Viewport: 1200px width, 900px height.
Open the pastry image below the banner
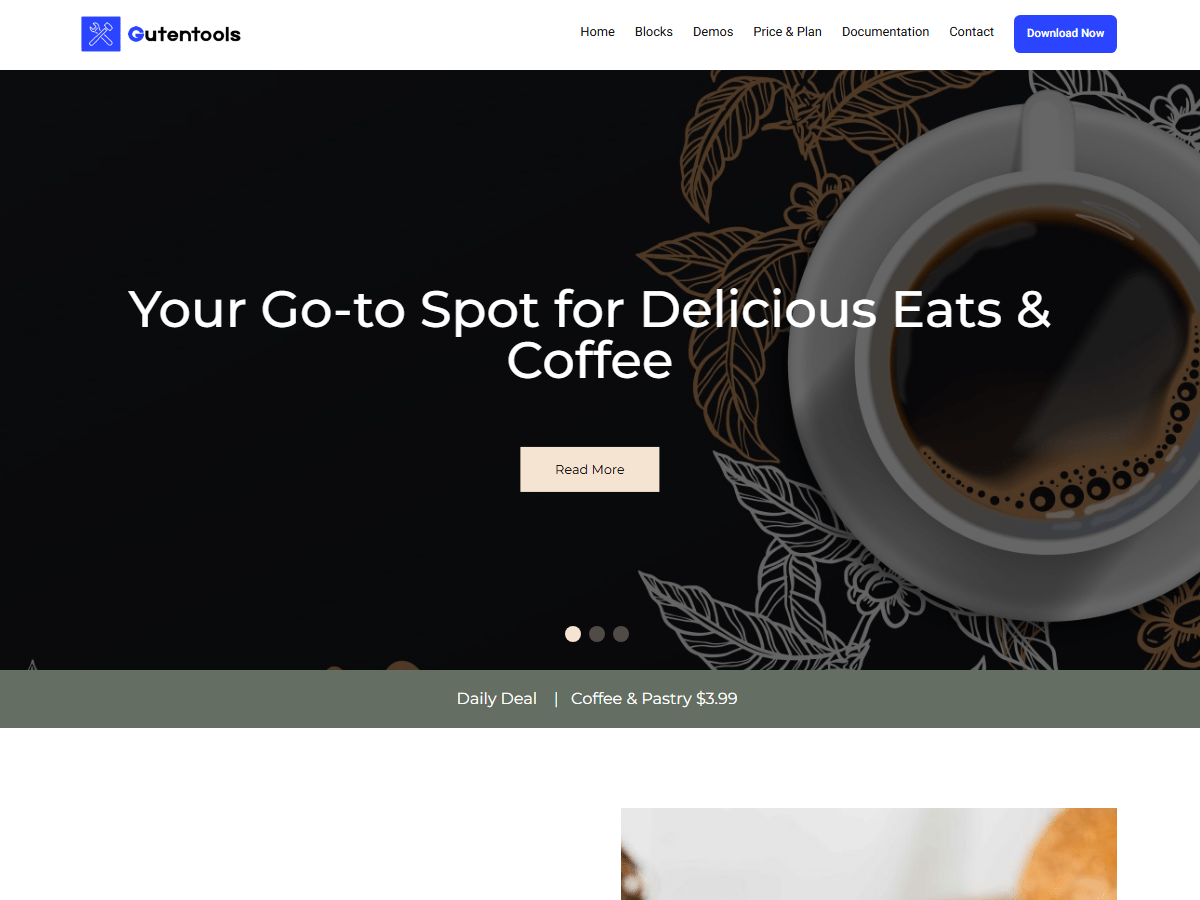point(869,854)
